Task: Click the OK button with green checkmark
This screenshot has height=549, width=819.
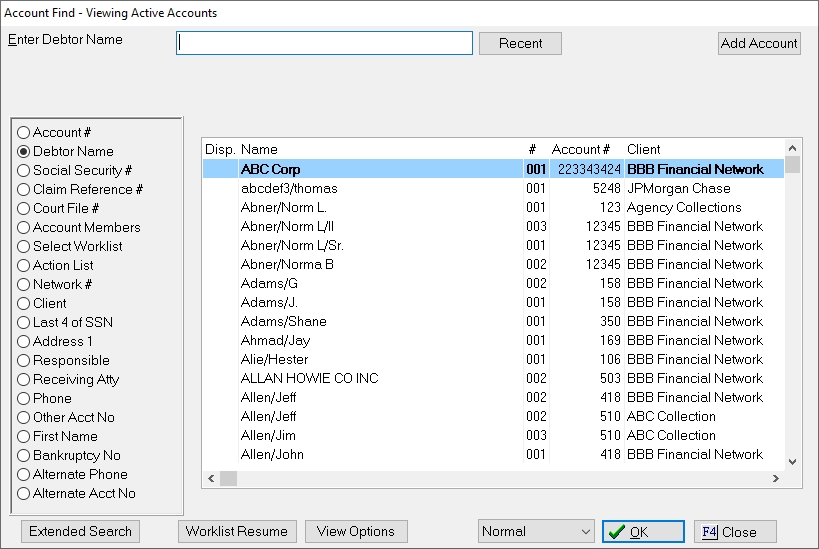Action: click(x=643, y=532)
